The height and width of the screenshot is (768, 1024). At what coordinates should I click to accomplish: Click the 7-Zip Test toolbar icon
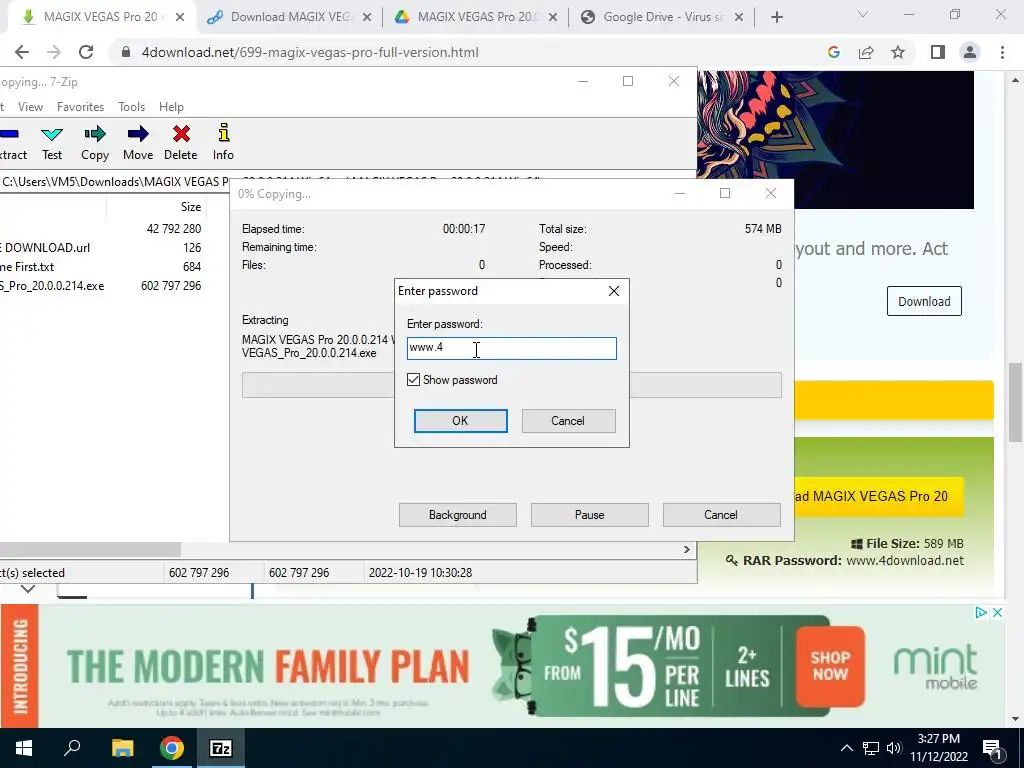point(52,142)
